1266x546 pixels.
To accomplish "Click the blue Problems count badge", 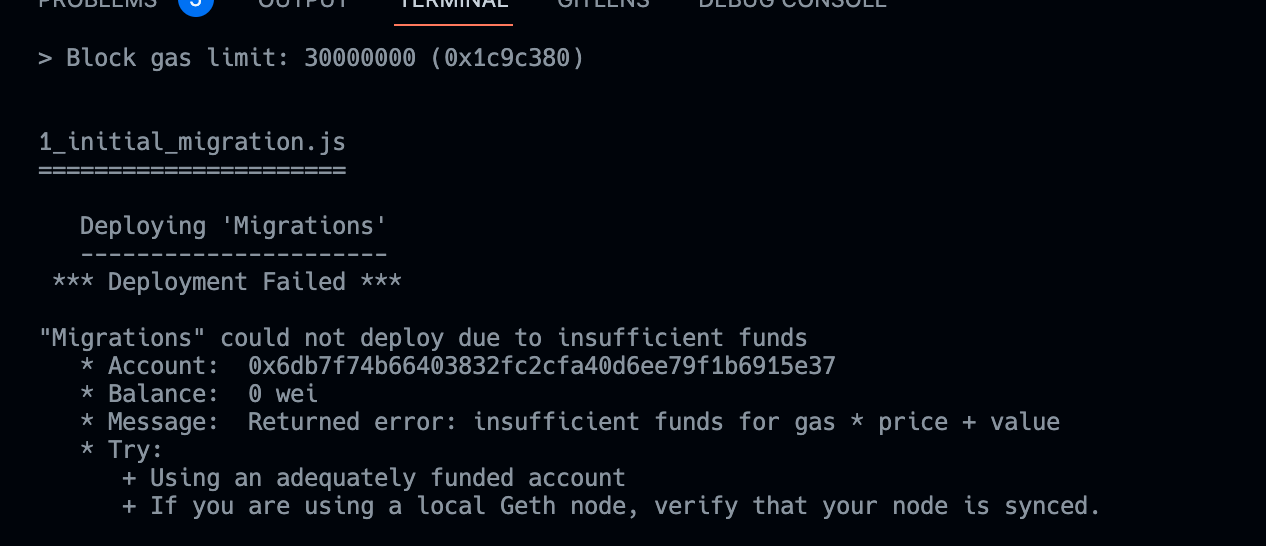I will [x=195, y=4].
